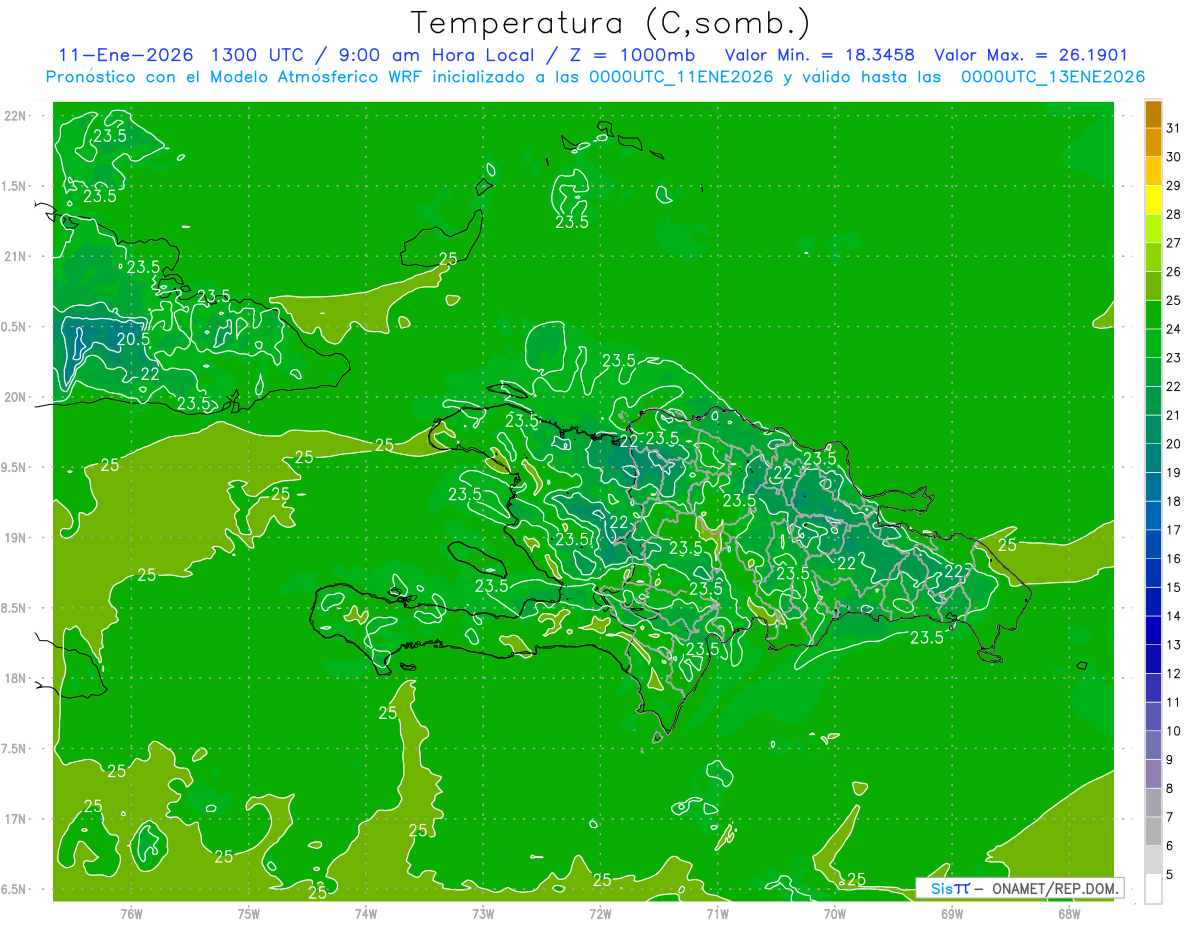The width and height of the screenshot is (1200, 927).
Task: Click the "70W" longitude label
Action: point(835,914)
